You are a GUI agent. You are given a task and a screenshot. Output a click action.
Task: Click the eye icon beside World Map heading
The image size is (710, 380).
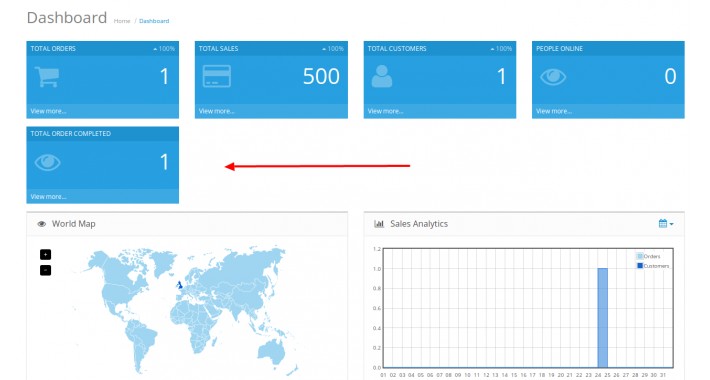42,224
